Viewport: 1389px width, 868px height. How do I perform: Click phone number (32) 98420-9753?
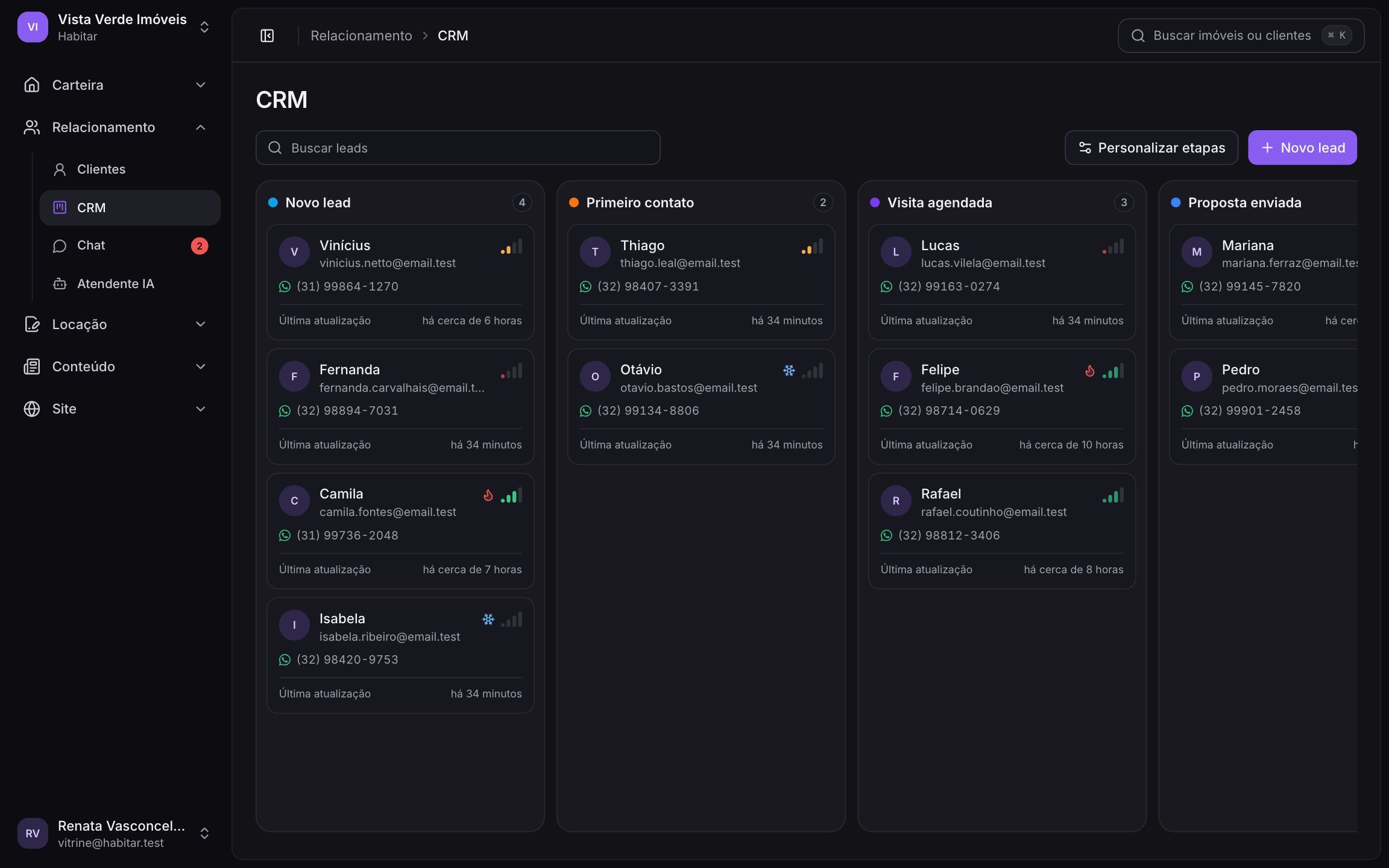pos(347,660)
